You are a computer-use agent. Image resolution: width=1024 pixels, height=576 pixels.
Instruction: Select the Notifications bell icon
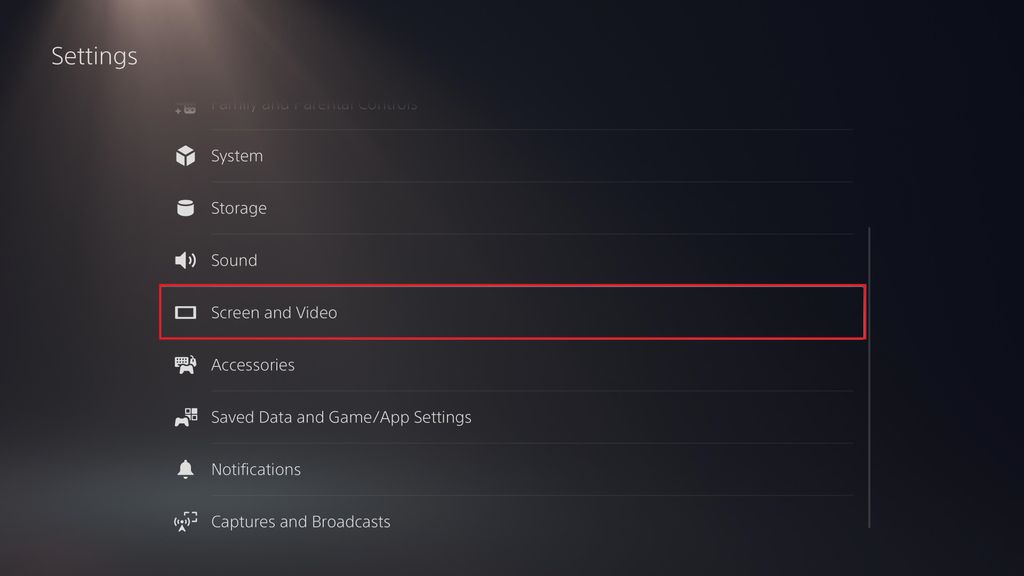[186, 469]
